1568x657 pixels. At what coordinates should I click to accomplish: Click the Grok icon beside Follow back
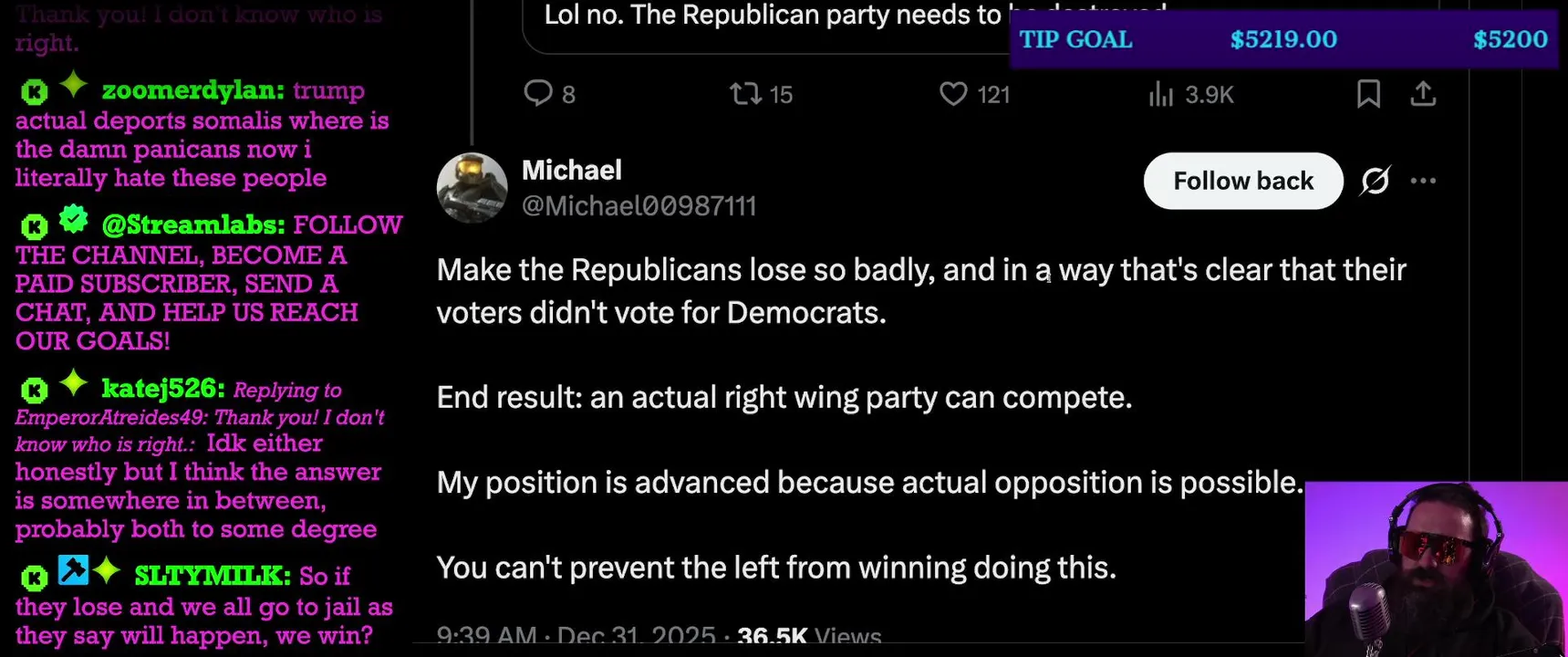(1375, 181)
